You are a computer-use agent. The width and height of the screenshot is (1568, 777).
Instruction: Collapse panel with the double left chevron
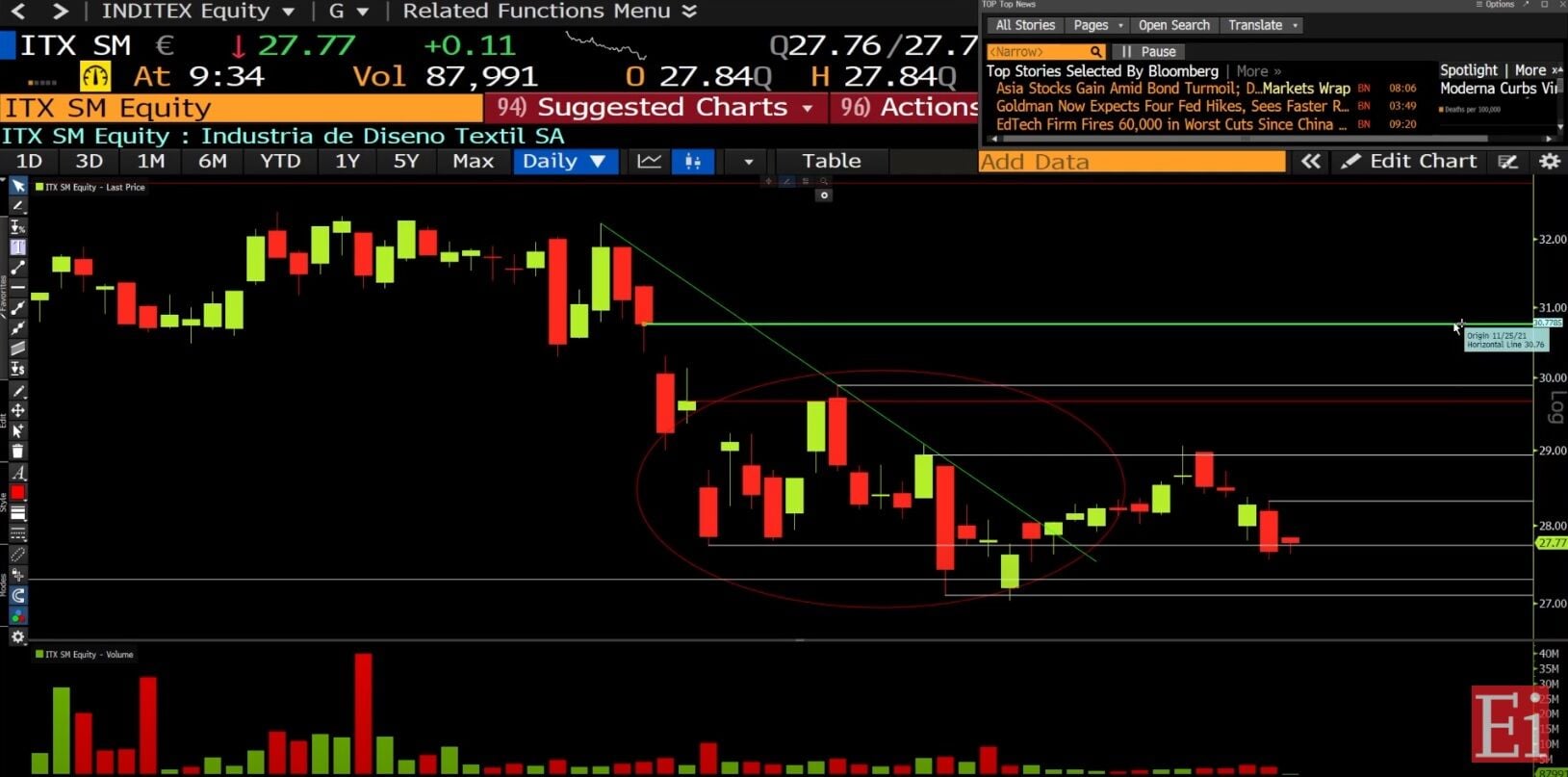[x=1311, y=162]
